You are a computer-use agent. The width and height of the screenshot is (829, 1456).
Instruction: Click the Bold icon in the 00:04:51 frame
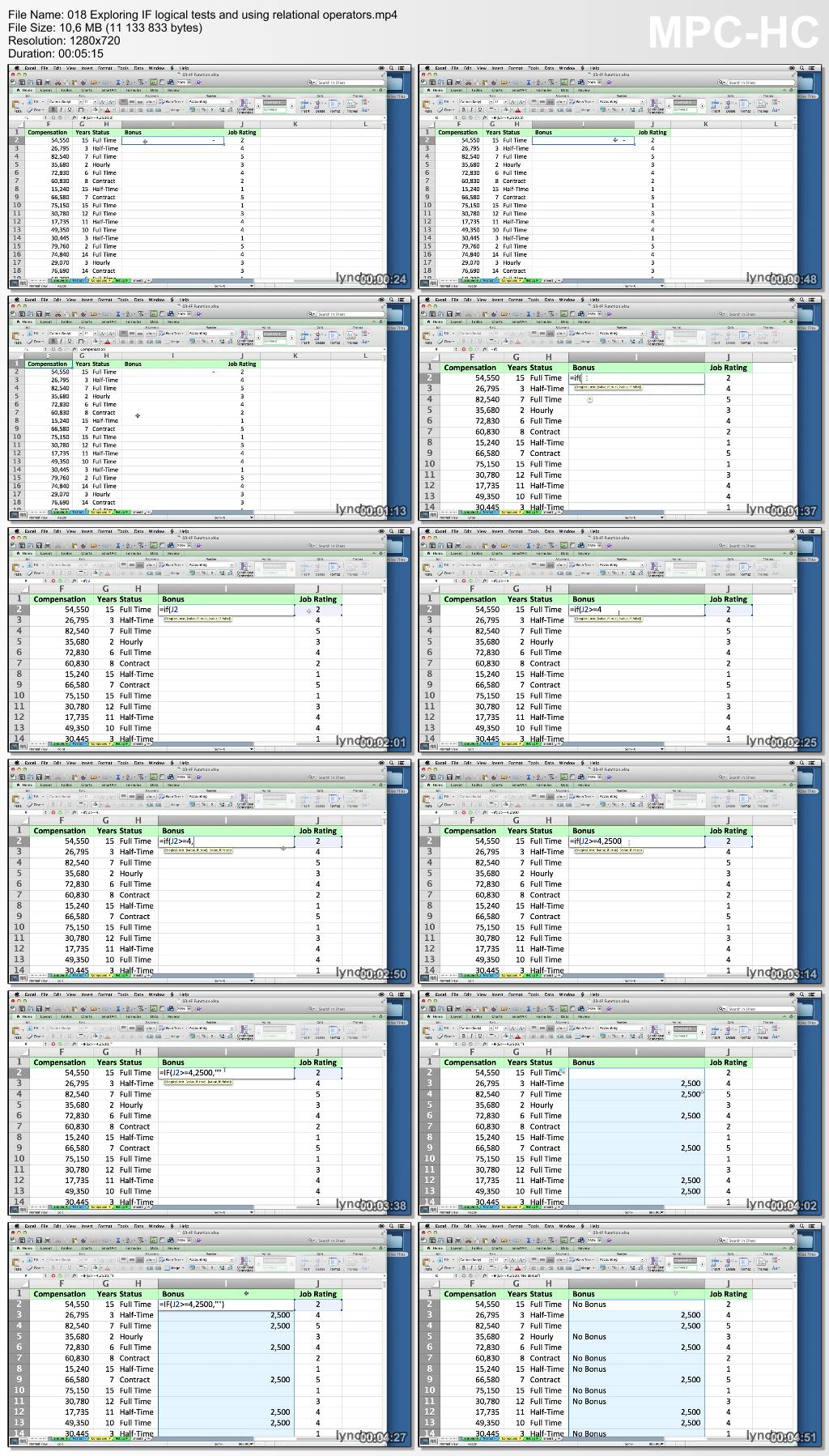(x=463, y=1267)
